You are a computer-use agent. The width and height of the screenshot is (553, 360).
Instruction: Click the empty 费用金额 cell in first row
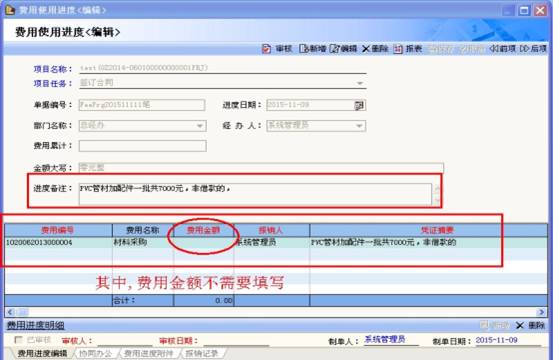203,243
